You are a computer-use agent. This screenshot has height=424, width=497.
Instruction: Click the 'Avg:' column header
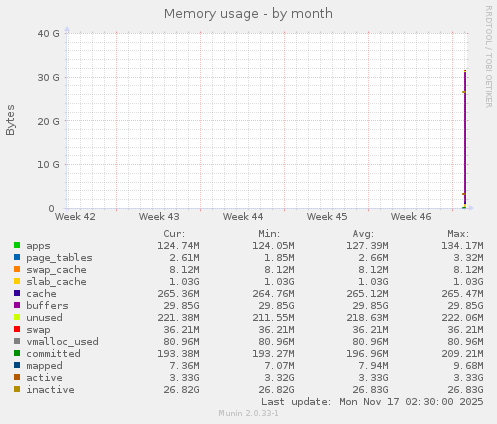[x=363, y=234]
